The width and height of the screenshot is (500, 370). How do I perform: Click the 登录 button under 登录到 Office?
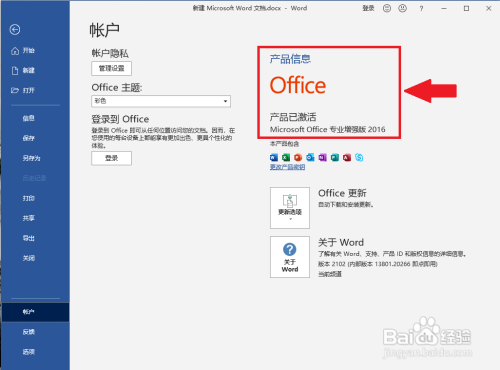111,158
